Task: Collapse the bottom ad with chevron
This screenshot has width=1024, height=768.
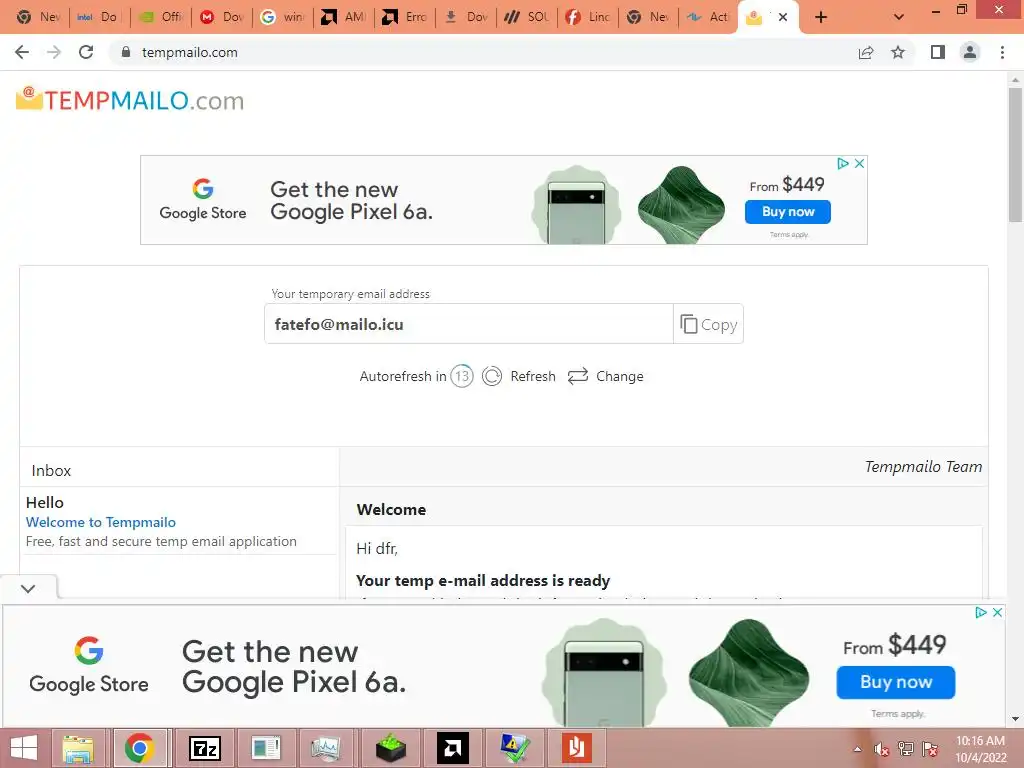Action: pos(28,588)
